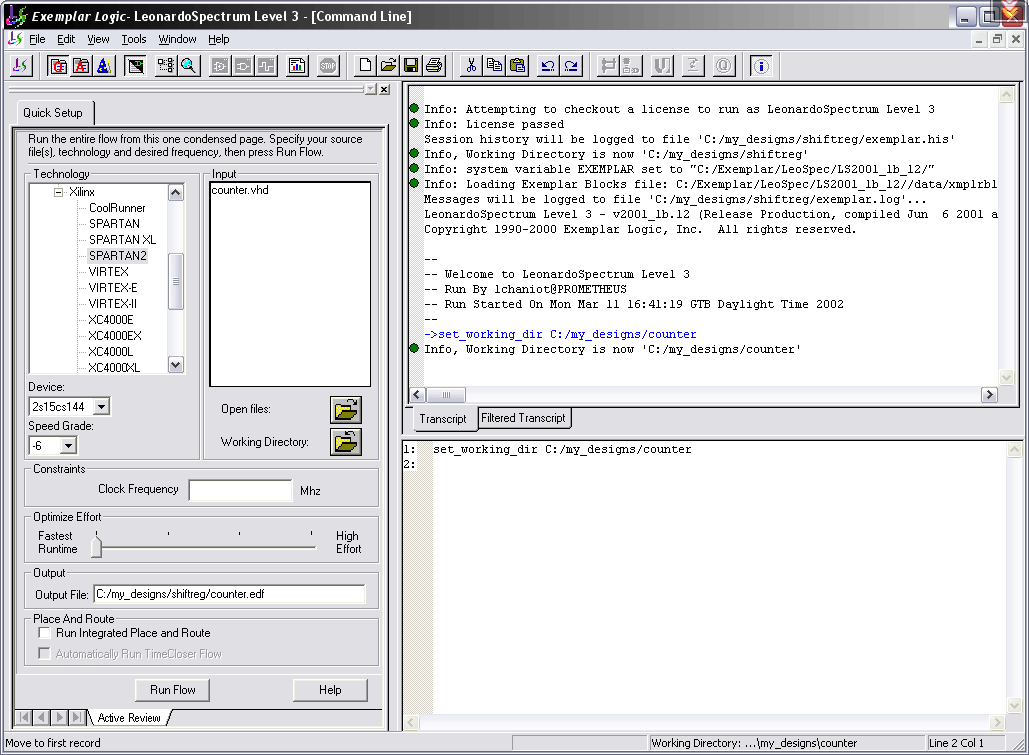Click the first record navigation arrow
The width and height of the screenshot is (1029, 755).
(24, 718)
